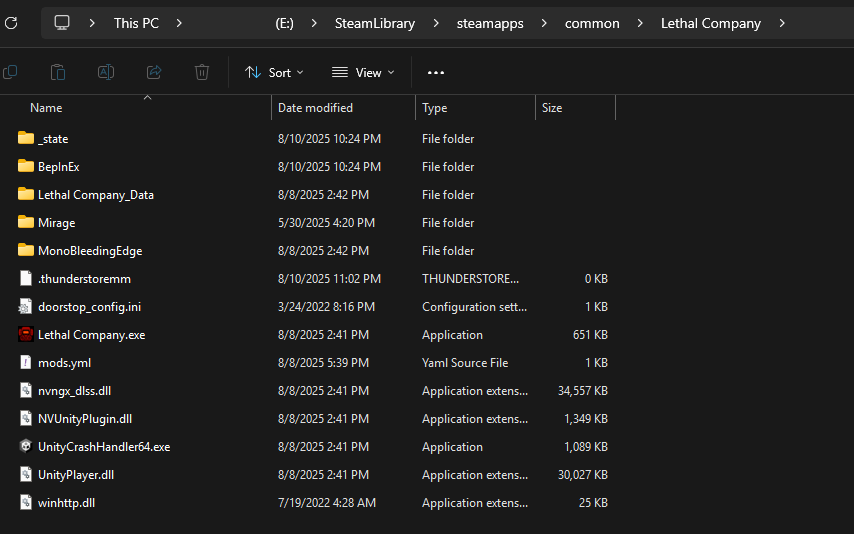Viewport: 854px width, 535px height.
Task: Navigate to SteamLibrary breadcrumb
Action: click(x=375, y=23)
